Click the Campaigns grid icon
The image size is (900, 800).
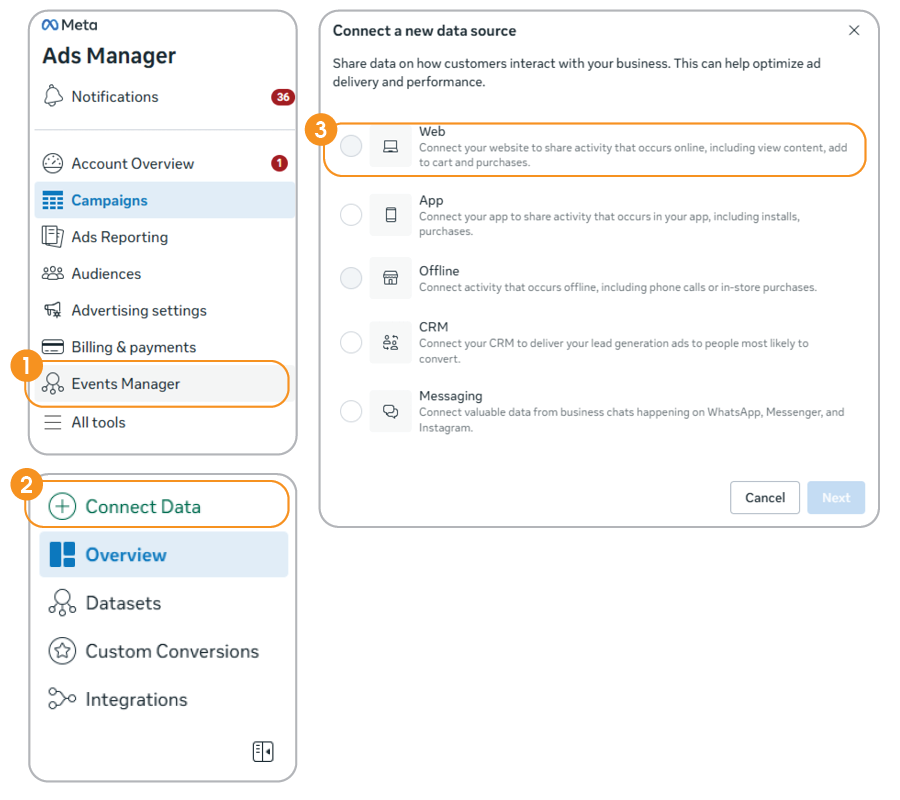point(53,201)
